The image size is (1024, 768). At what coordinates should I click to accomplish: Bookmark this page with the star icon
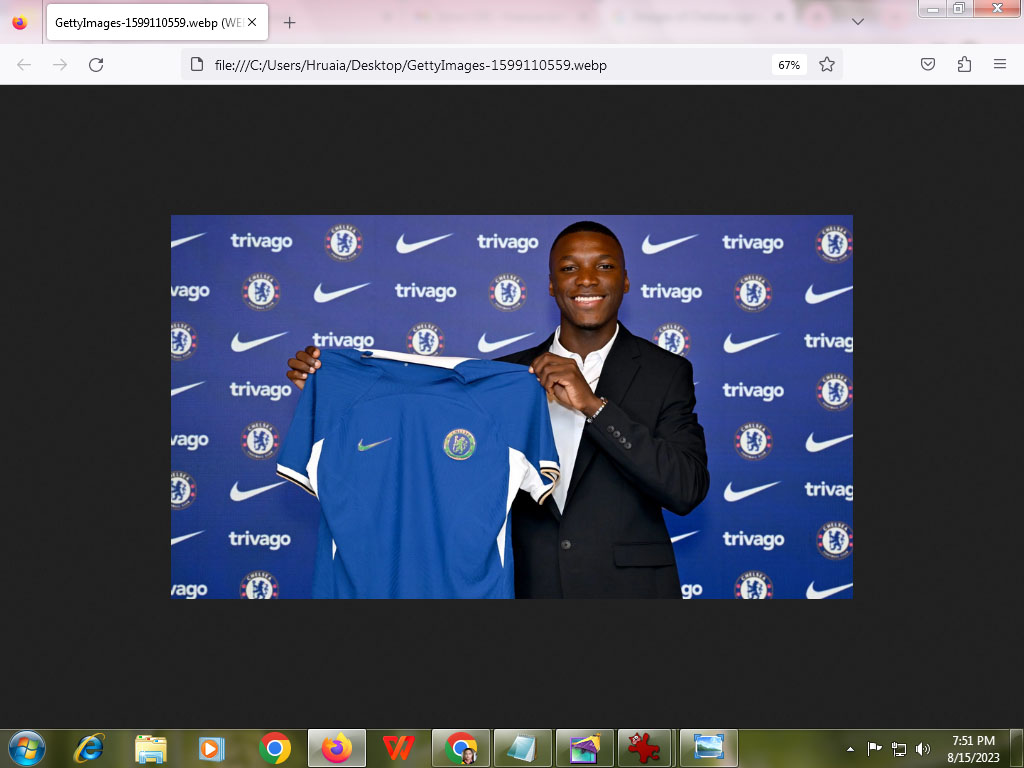coord(827,65)
